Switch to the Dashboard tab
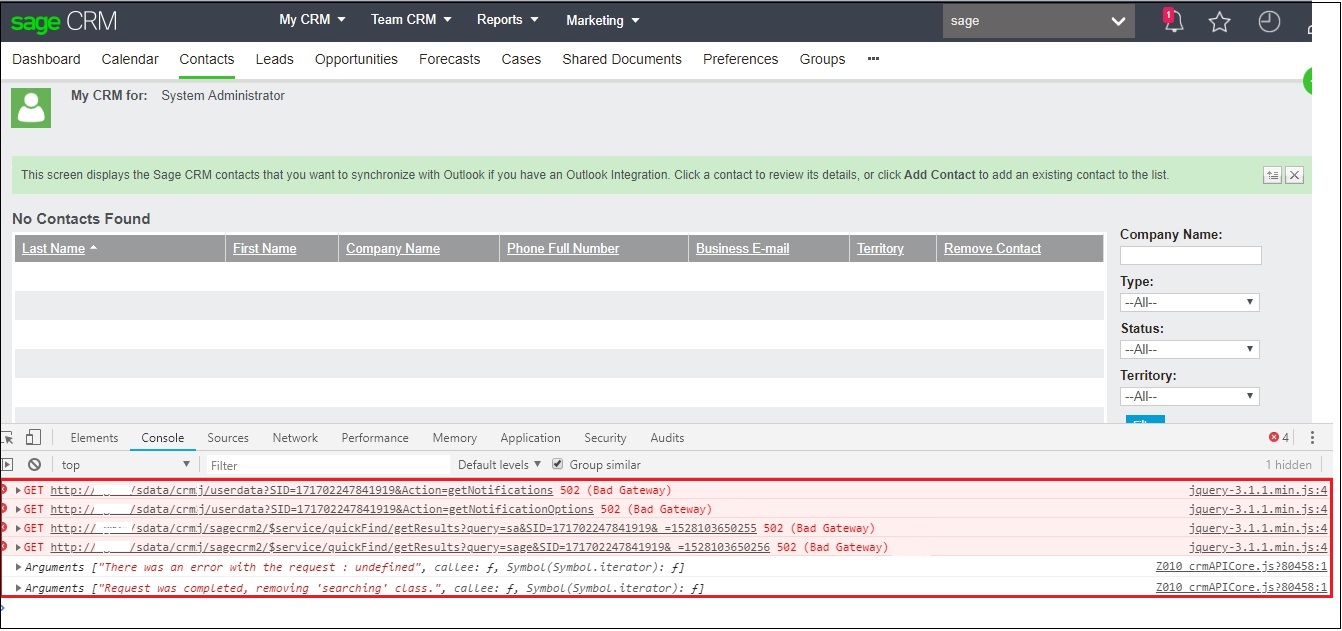Screen dimensions: 1342x631 pyautogui.click(x=46, y=59)
